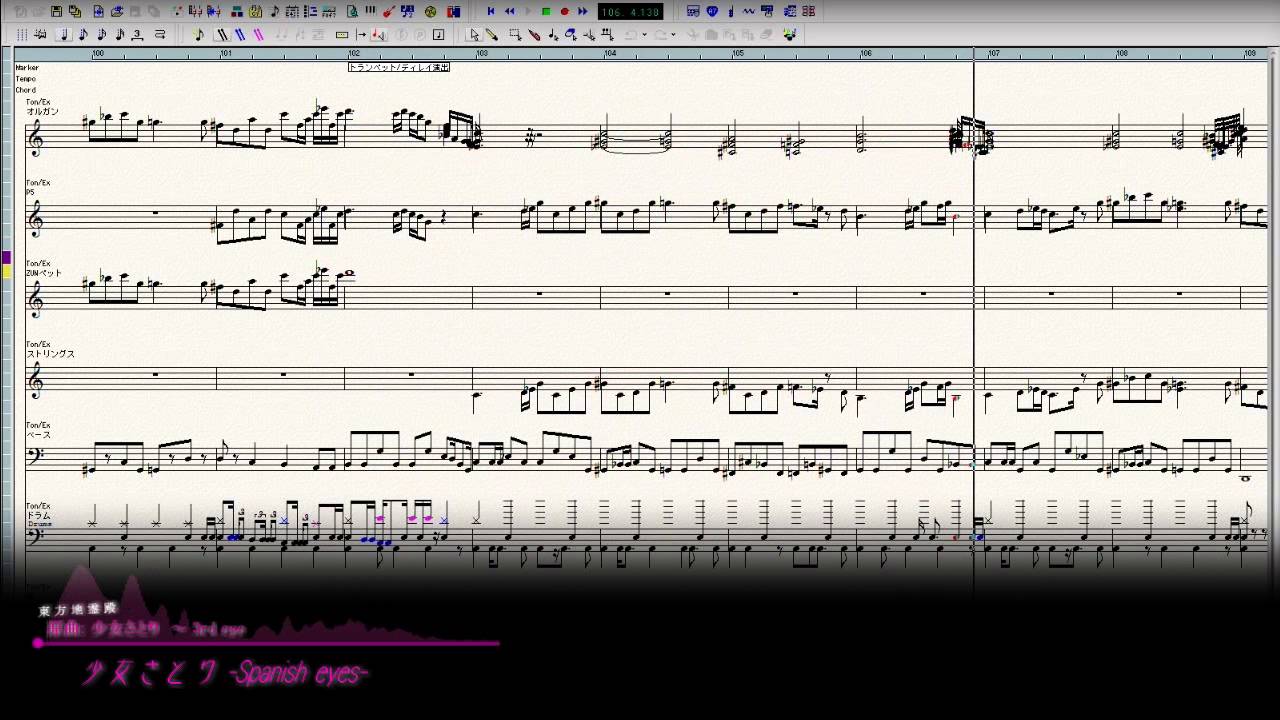Click the floppy disk Save icon

[57, 12]
